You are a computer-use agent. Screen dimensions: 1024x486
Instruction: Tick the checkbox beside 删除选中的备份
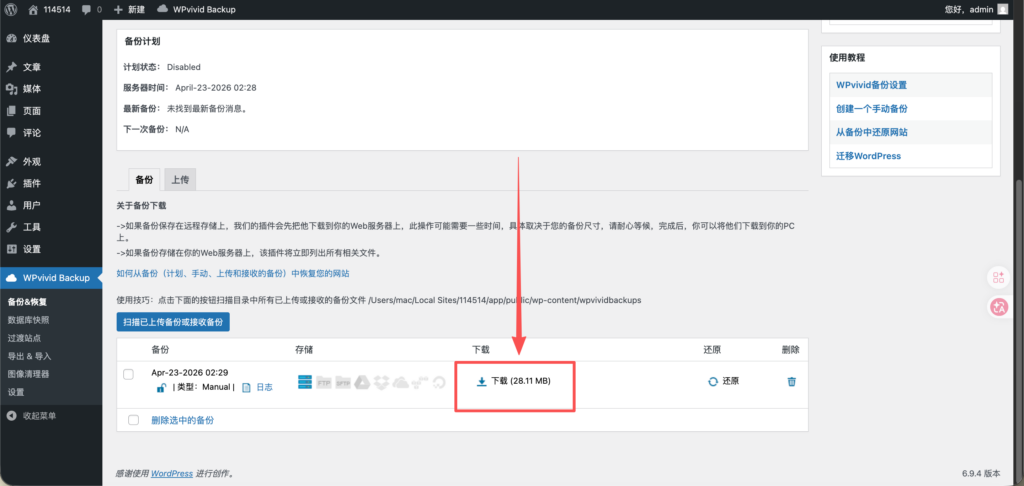134,420
